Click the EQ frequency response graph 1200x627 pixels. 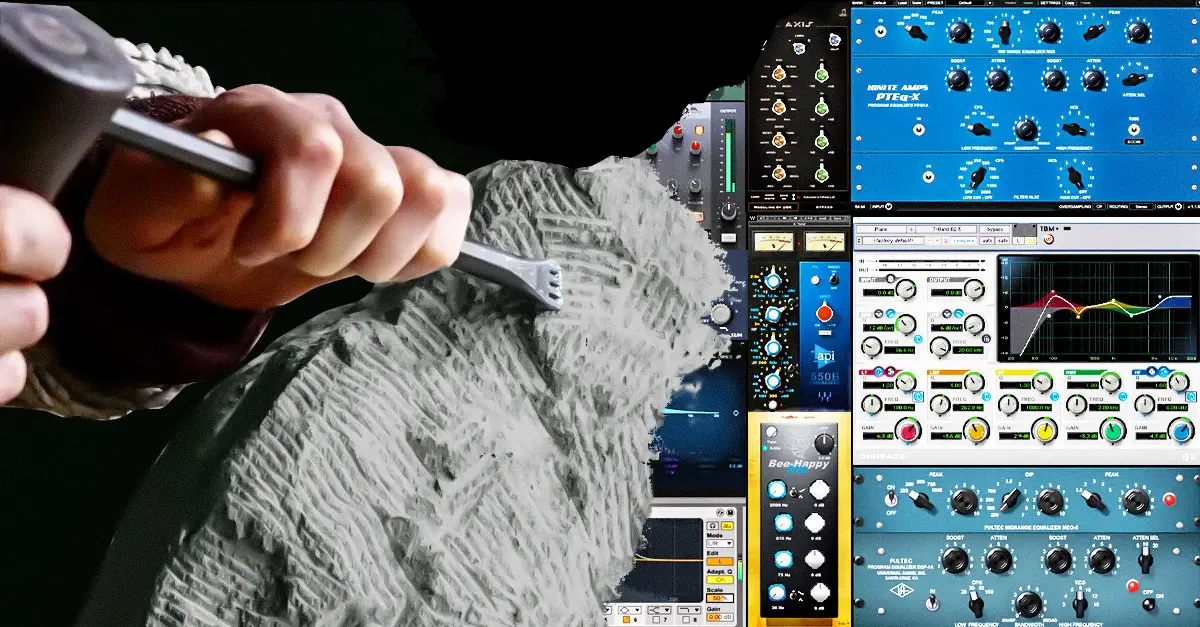point(1096,307)
